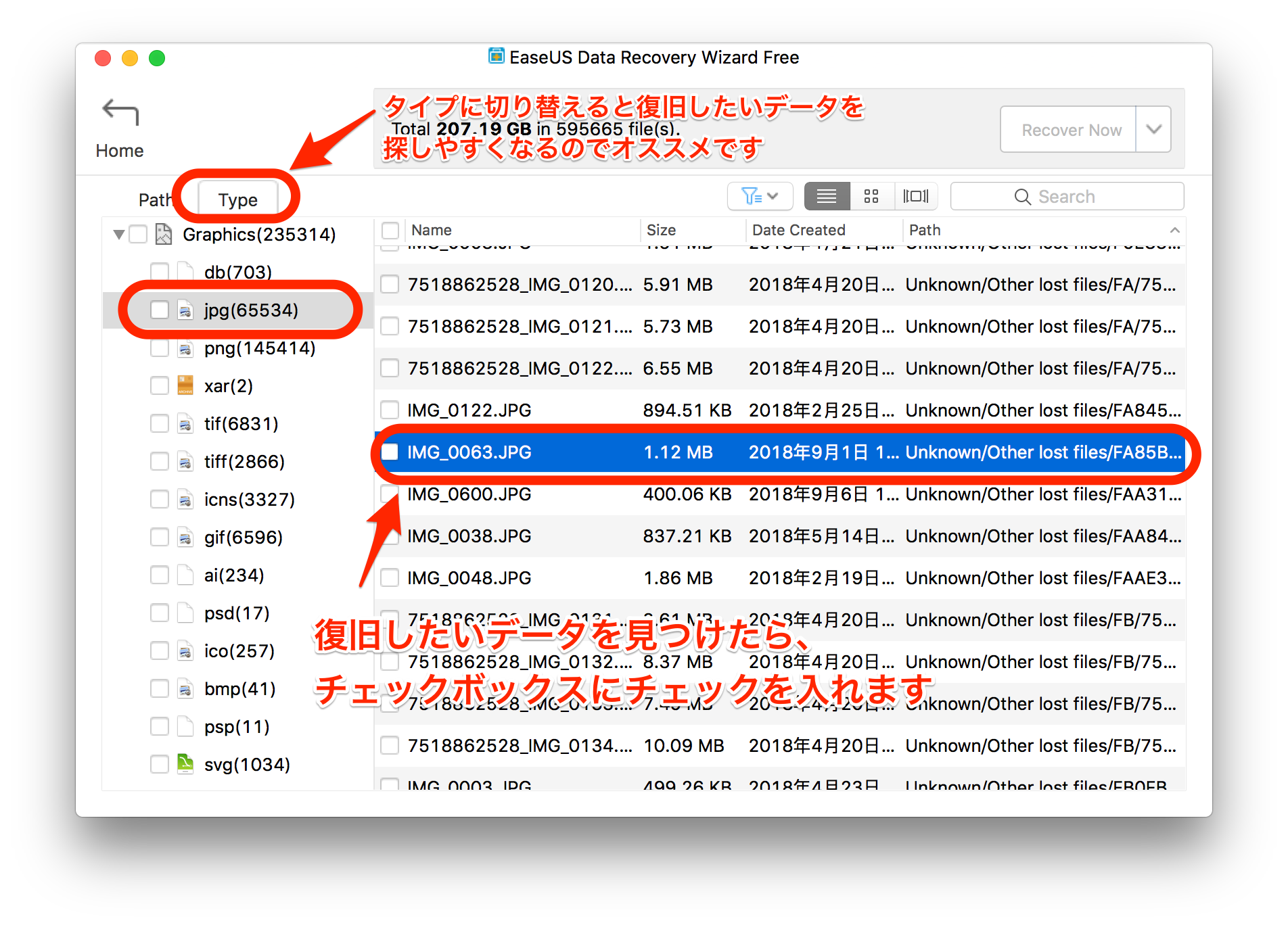The image size is (1288, 925).
Task: Collapse the Graphics tree node
Action: (119, 235)
